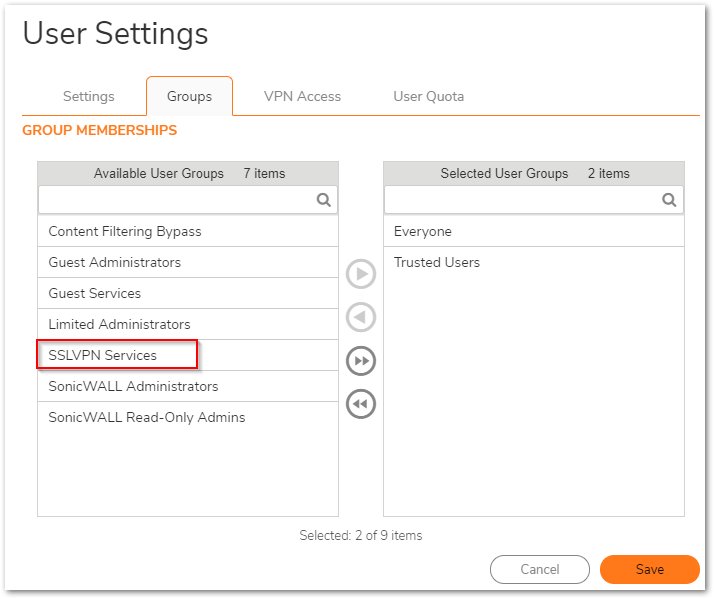This screenshot has width=714, height=599.
Task: Choose SonicWALL Read-Only Admins group
Action: (147, 417)
